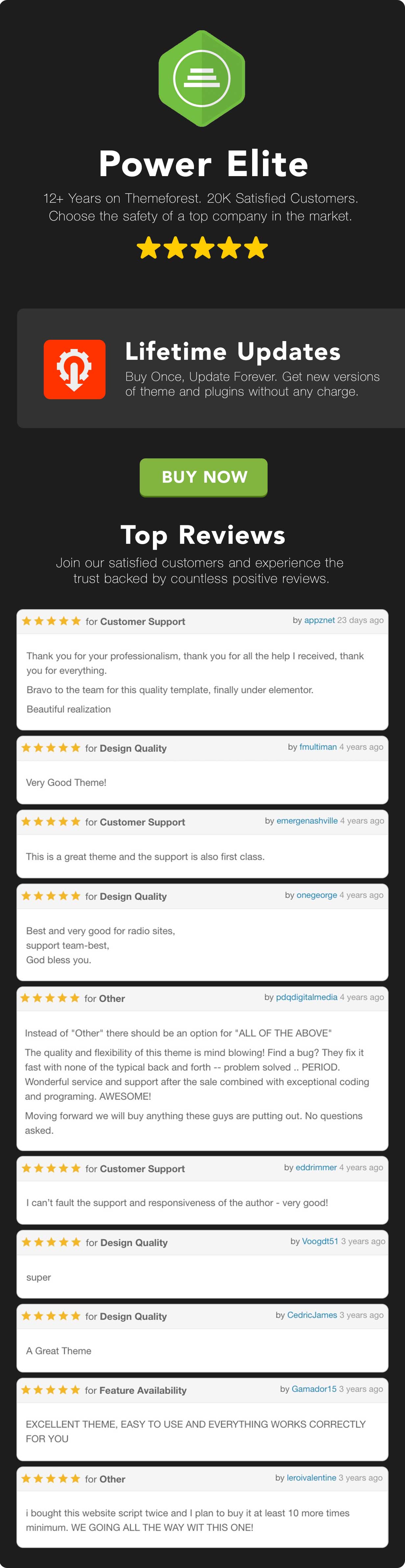This screenshot has width=405, height=1568.
Task: Open eddrimmer's profile link
Action: coord(316,1167)
